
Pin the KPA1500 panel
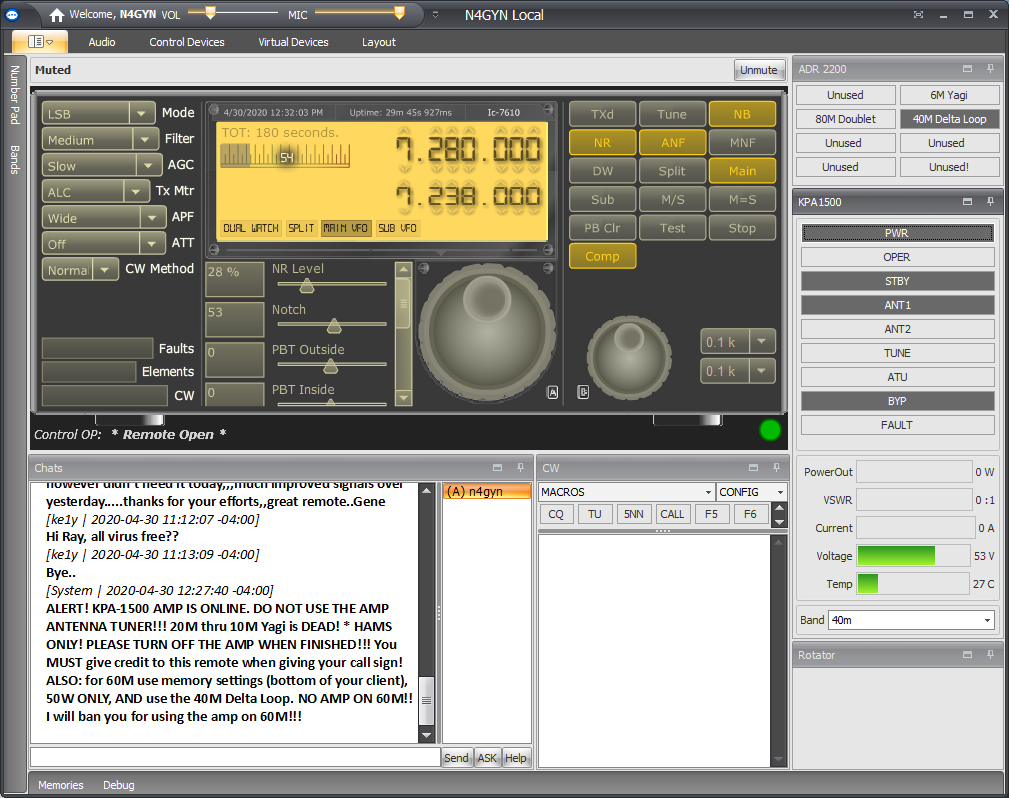click(x=991, y=202)
